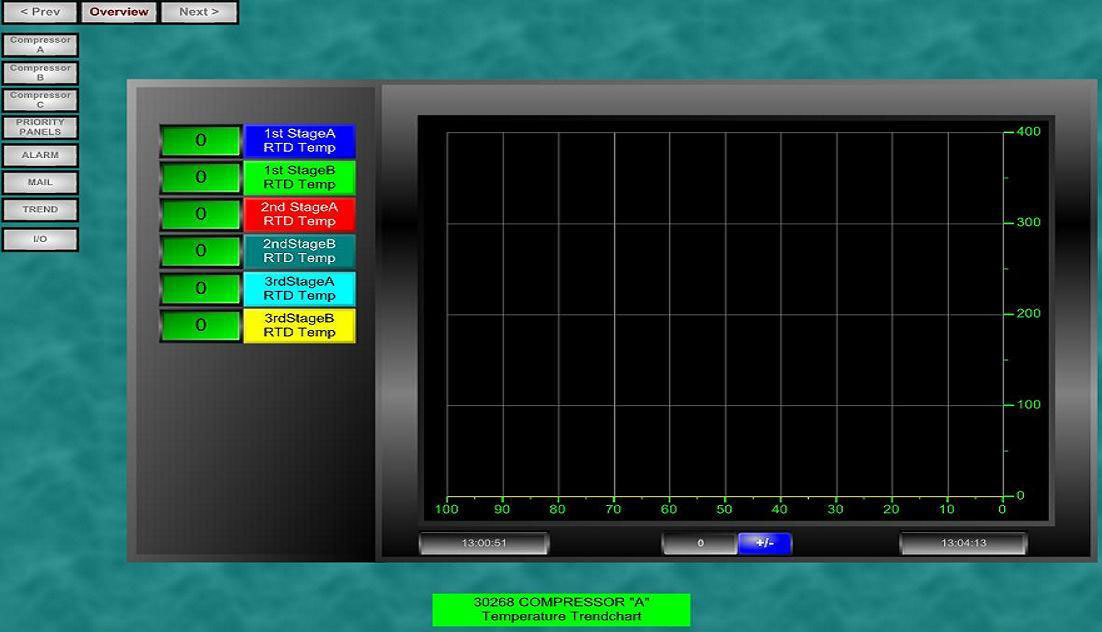This screenshot has height=632, width=1102.
Task: Open the I/O page
Action: [x=40, y=239]
